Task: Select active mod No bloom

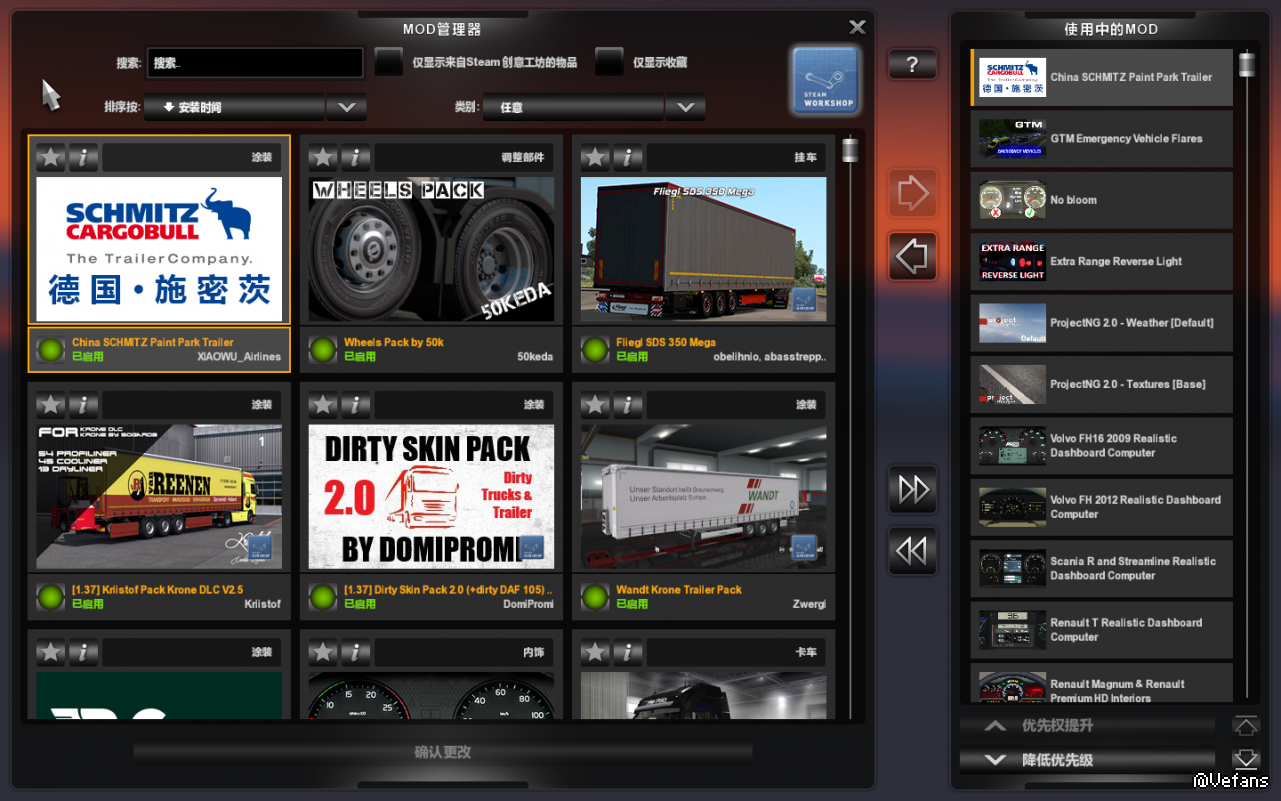Action: pyautogui.click(x=1102, y=200)
